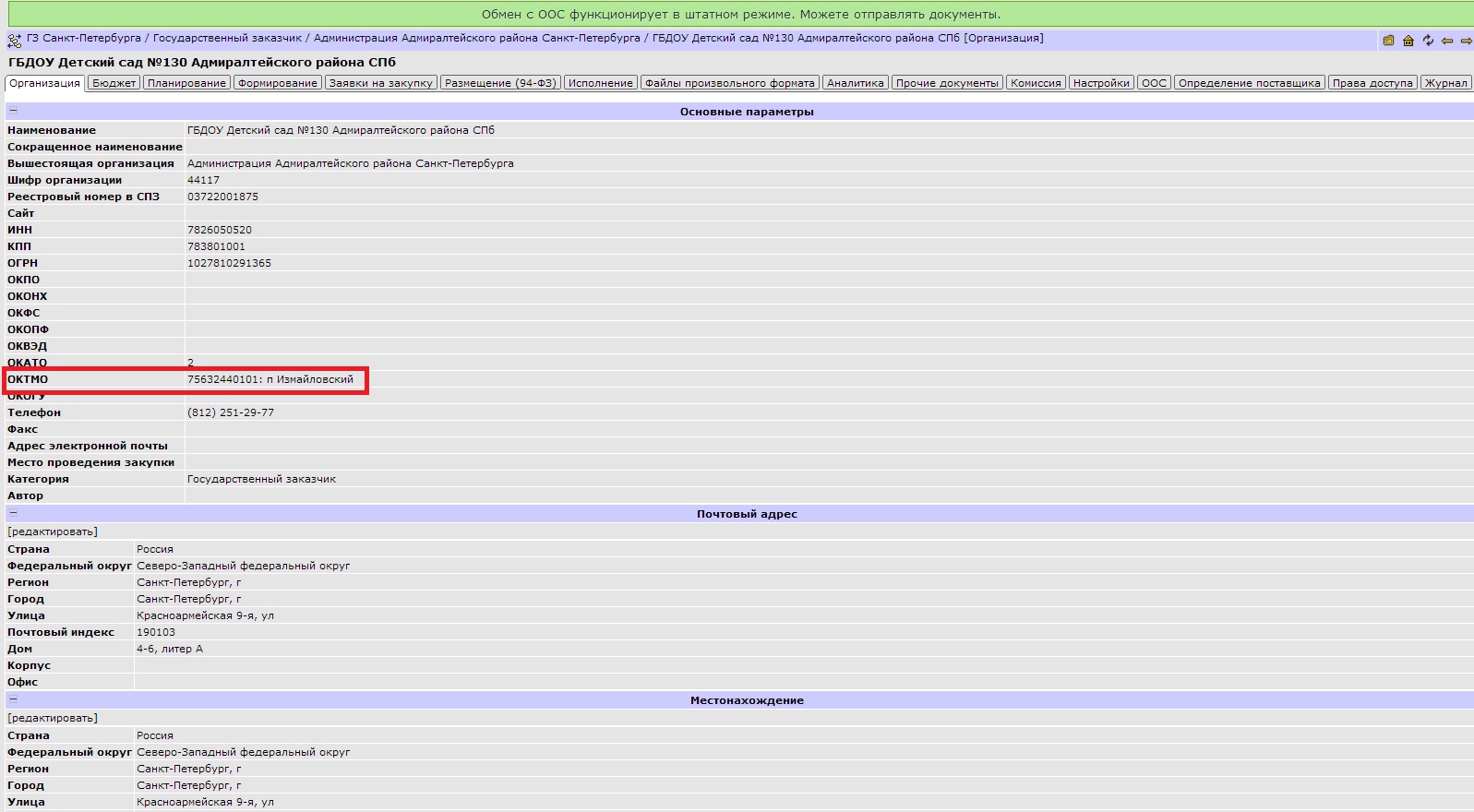Navigate forward with the right arrow icon
The image size is (1474, 812).
(1466, 41)
